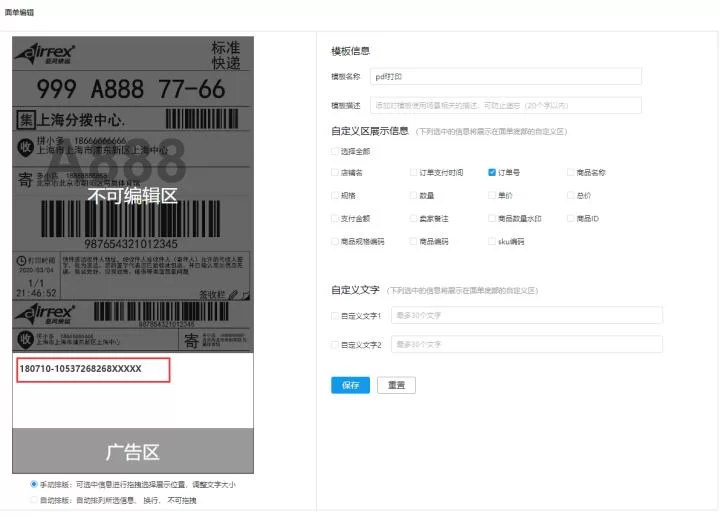Screen dimensions: 720x517
Task: Click the 自定义区展示信息 heading
Action: [x=370, y=131]
